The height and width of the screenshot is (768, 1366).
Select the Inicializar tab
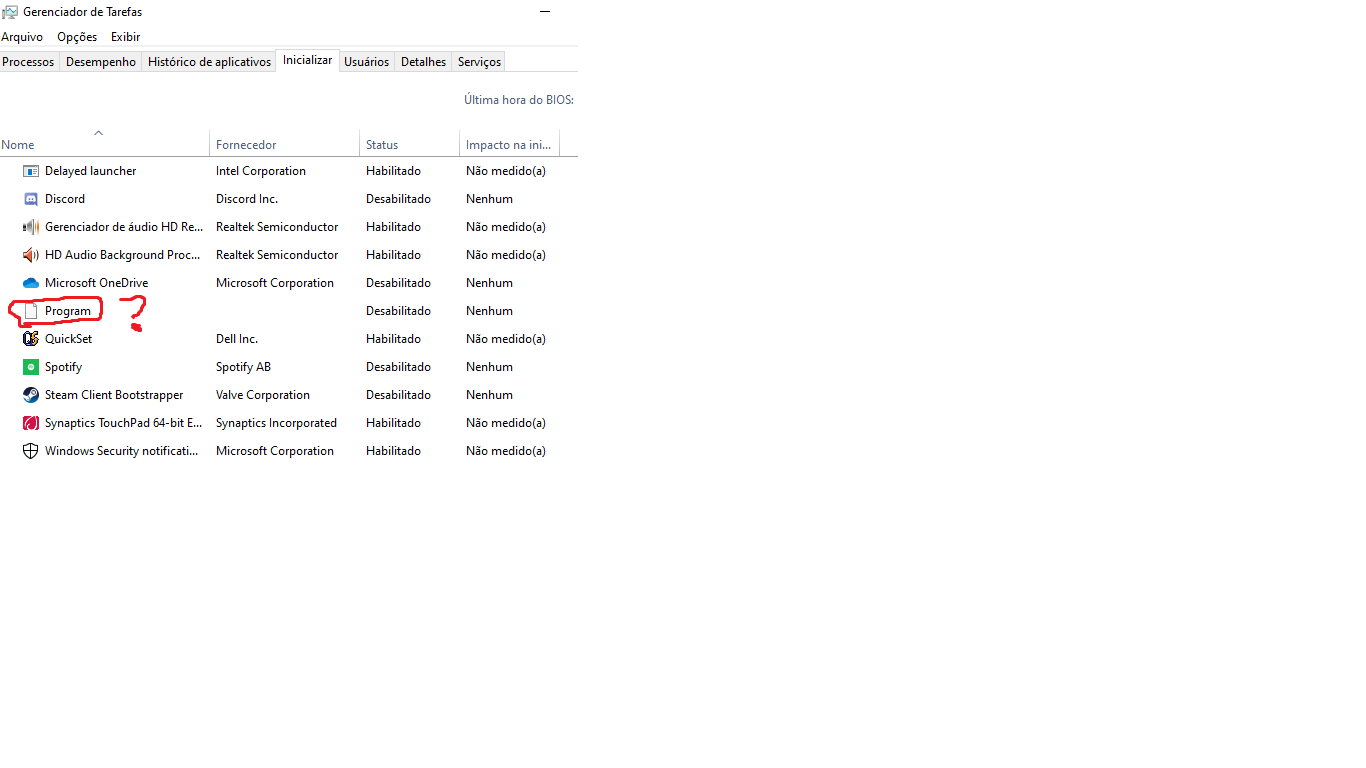pos(308,60)
